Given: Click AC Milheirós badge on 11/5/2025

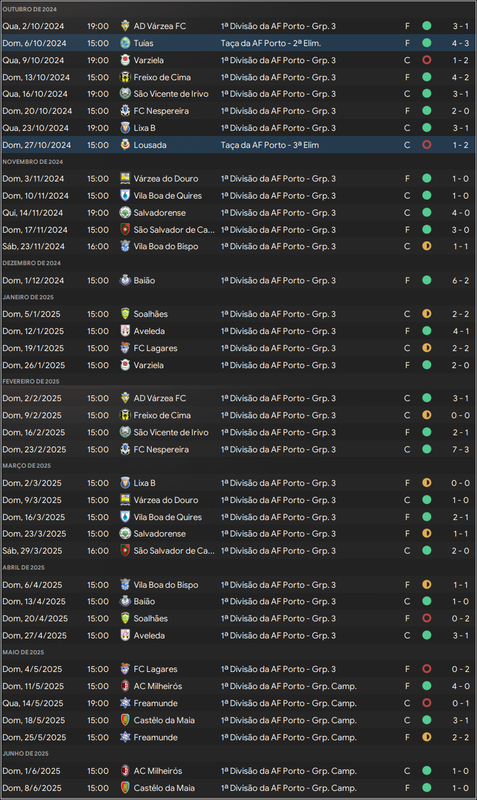Looking at the screenshot, I should 125,686.
